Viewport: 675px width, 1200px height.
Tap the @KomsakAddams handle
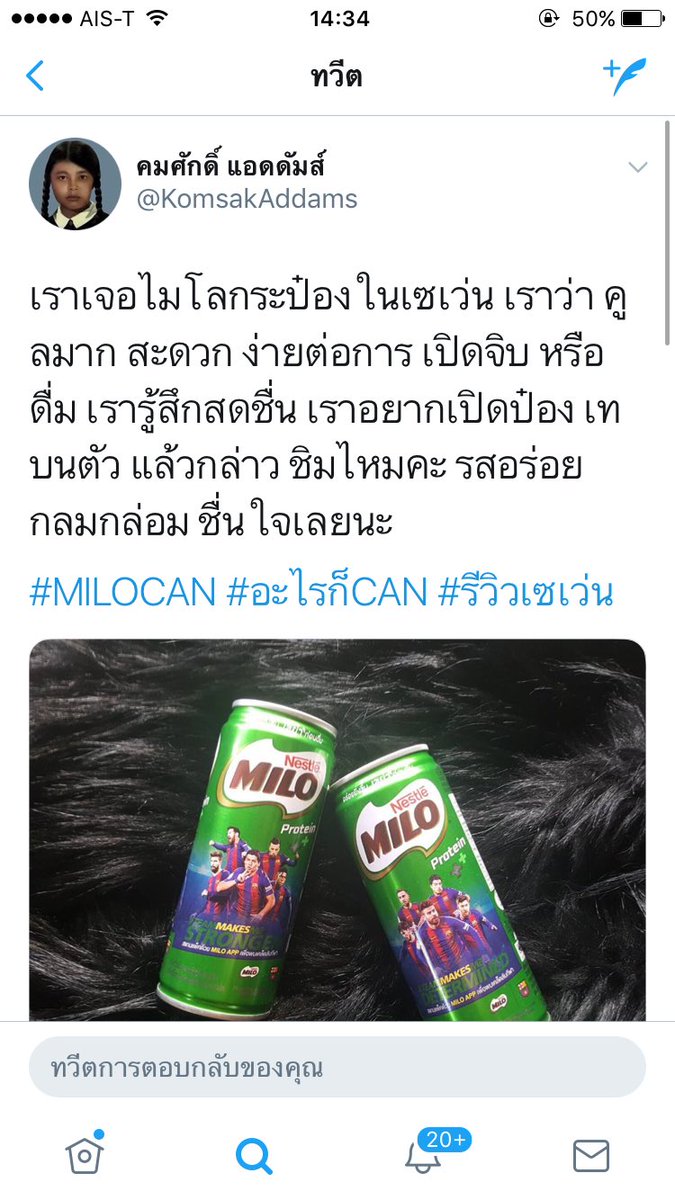point(247,198)
